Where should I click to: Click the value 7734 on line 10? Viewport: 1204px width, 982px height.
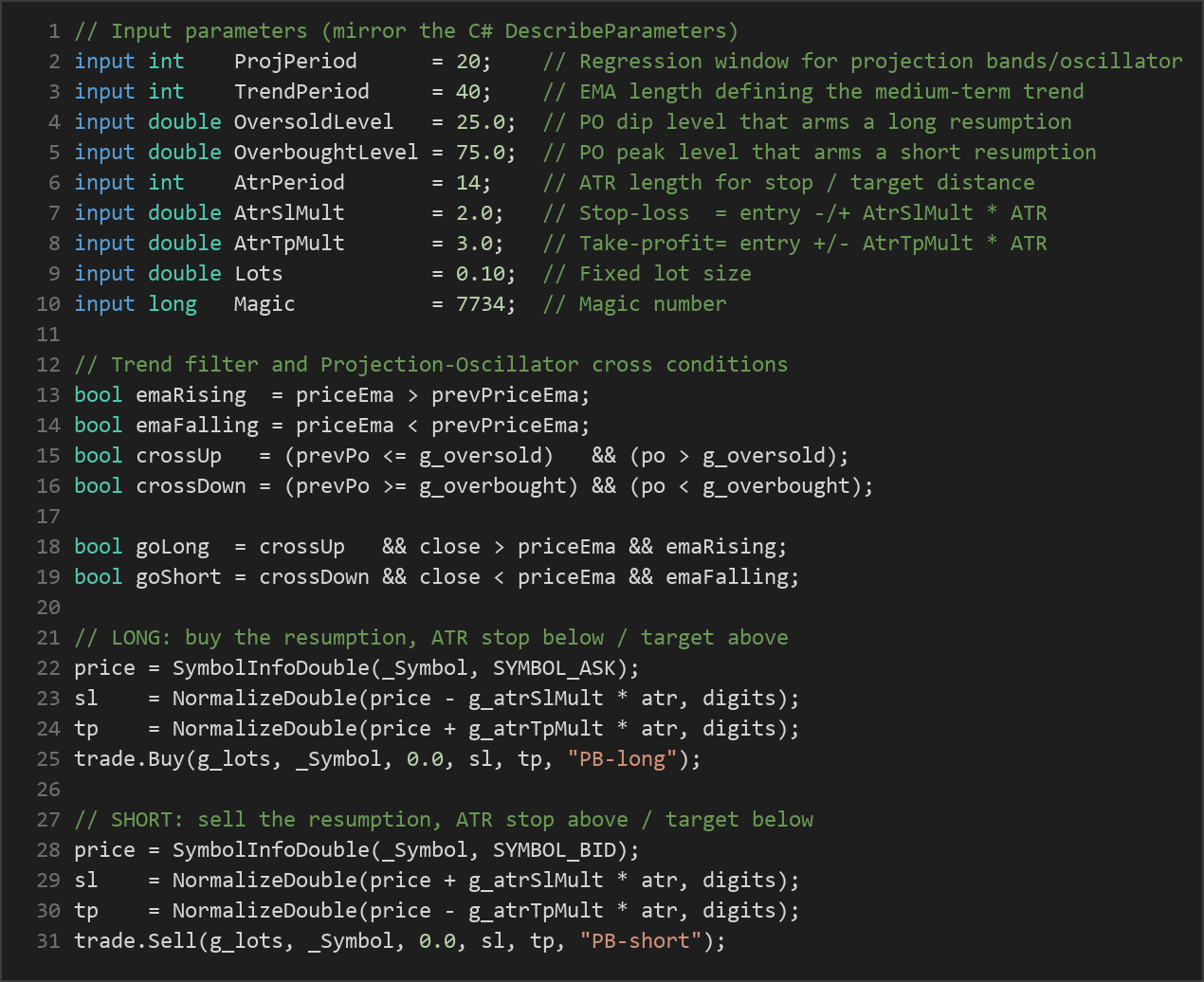pyautogui.click(x=481, y=304)
